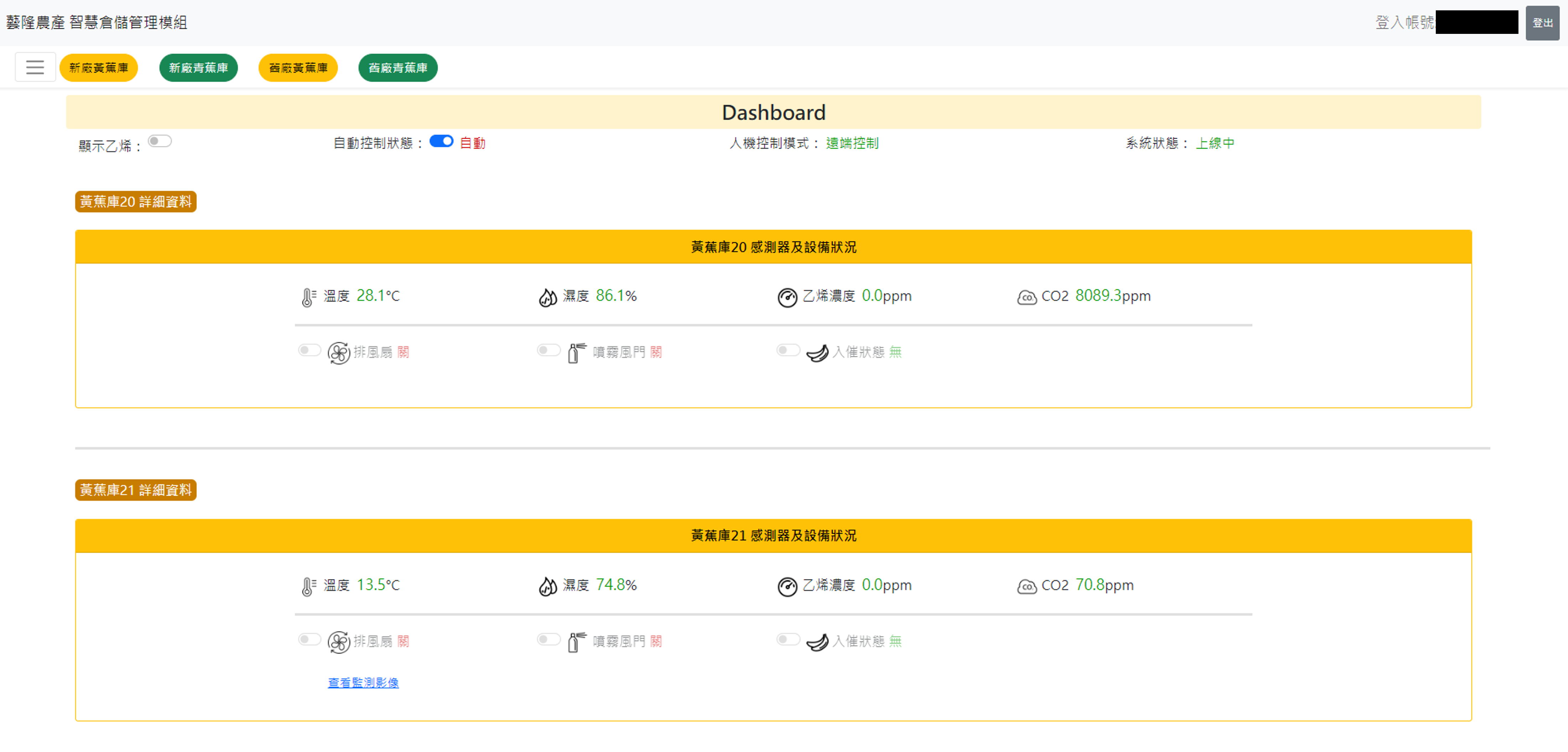This screenshot has width=1568, height=752.
Task: Click 黃蕉庫20 感測器及設備狀況 header
Action: click(774, 247)
